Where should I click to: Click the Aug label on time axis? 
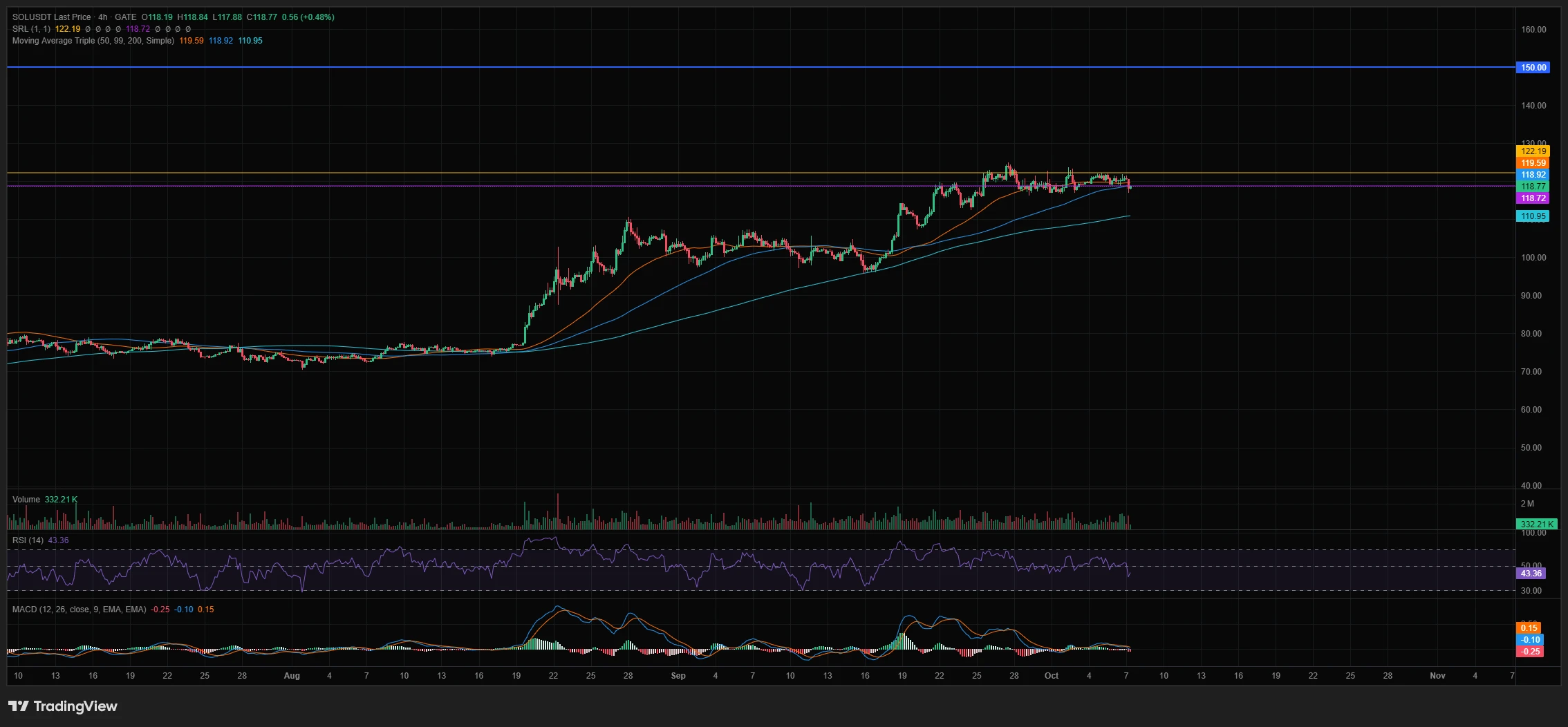292,676
